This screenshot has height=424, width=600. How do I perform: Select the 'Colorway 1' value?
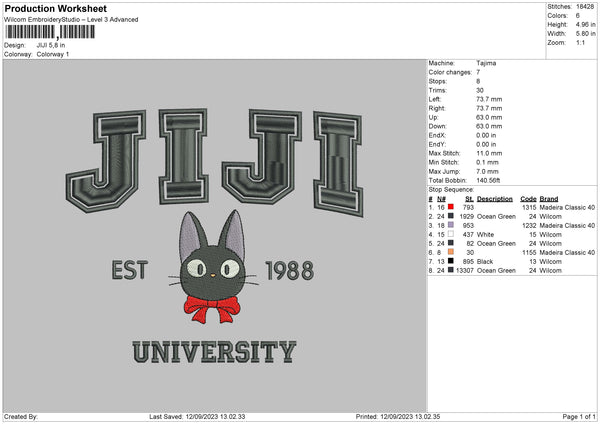pos(53,54)
